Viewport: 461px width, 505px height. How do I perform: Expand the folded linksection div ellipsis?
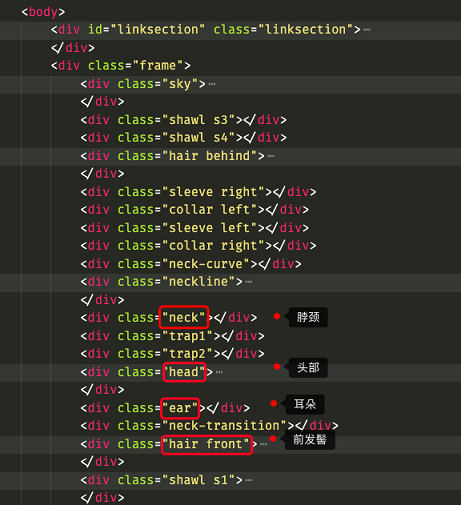(367, 30)
